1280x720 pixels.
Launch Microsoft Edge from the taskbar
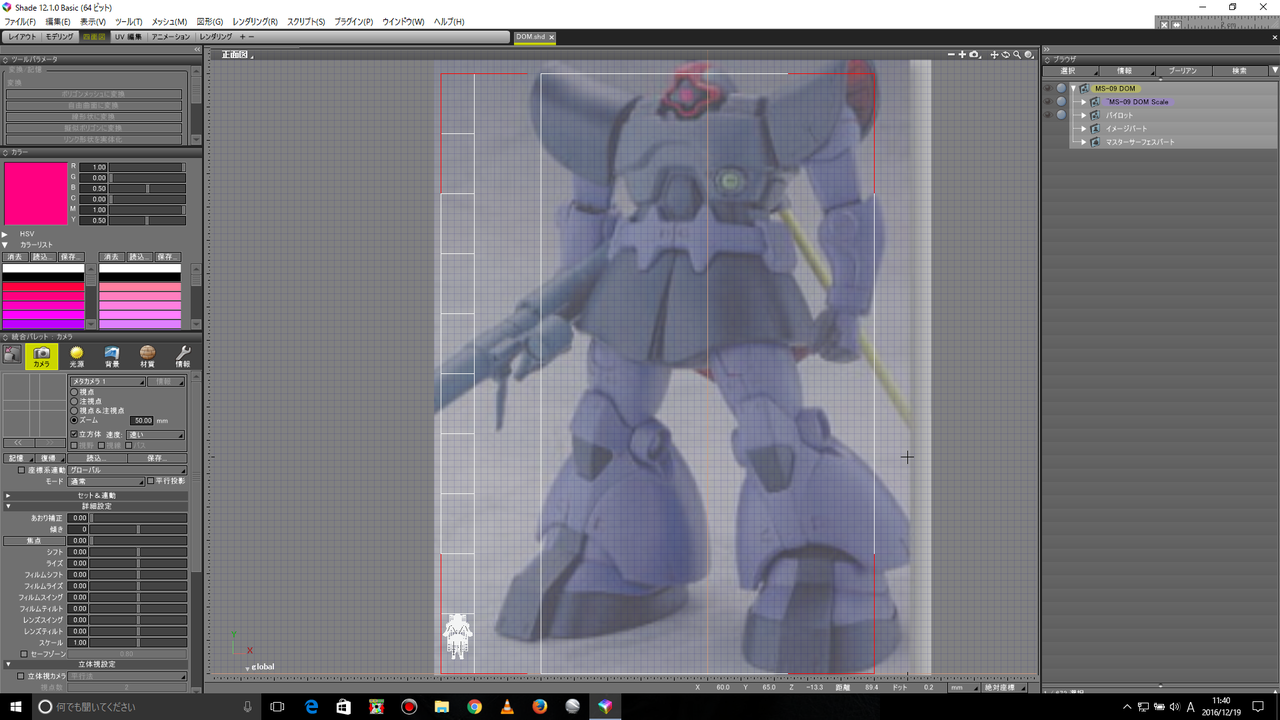(311, 706)
